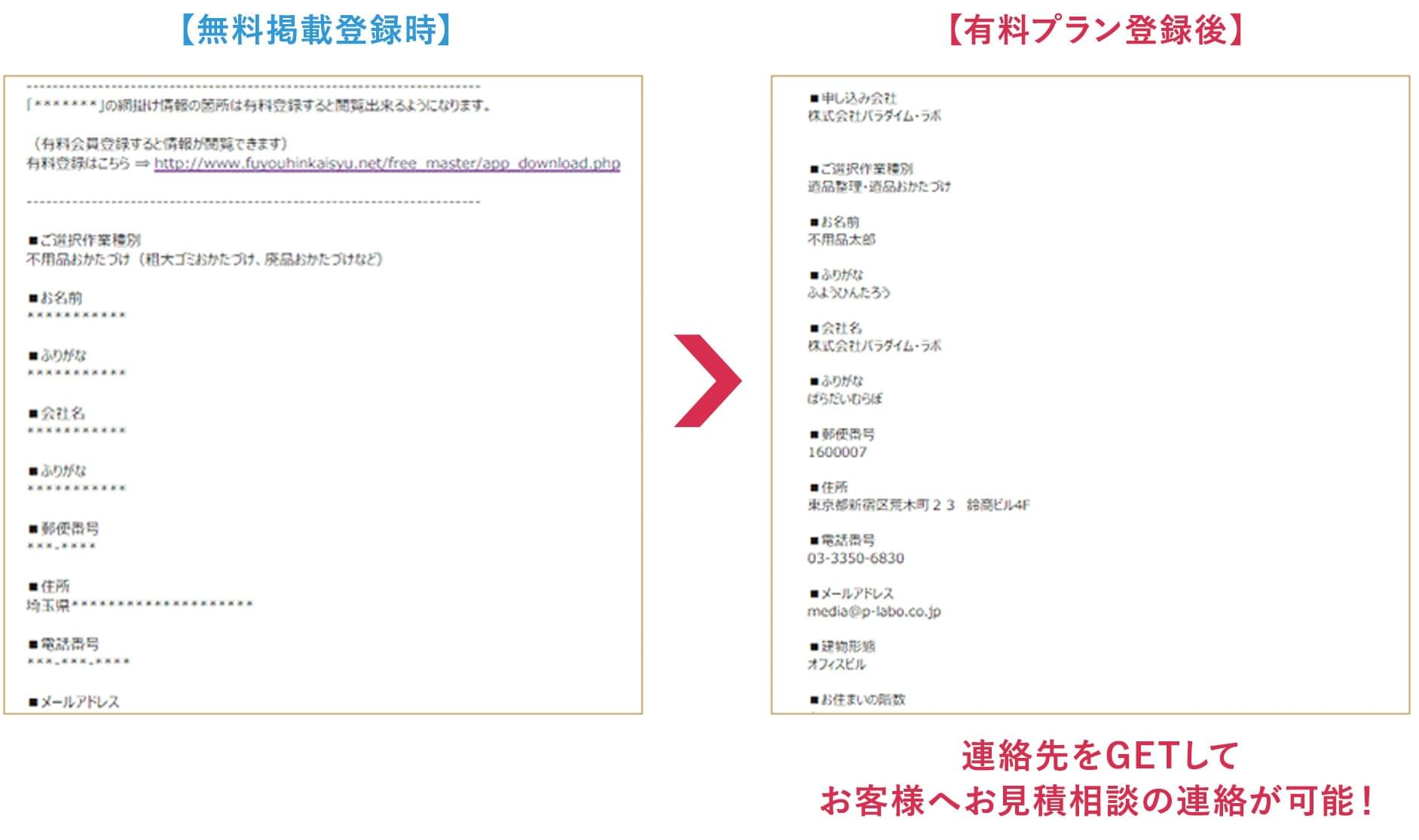Select the オフィスビル value
Screen dimensions: 1419x840
(837, 664)
